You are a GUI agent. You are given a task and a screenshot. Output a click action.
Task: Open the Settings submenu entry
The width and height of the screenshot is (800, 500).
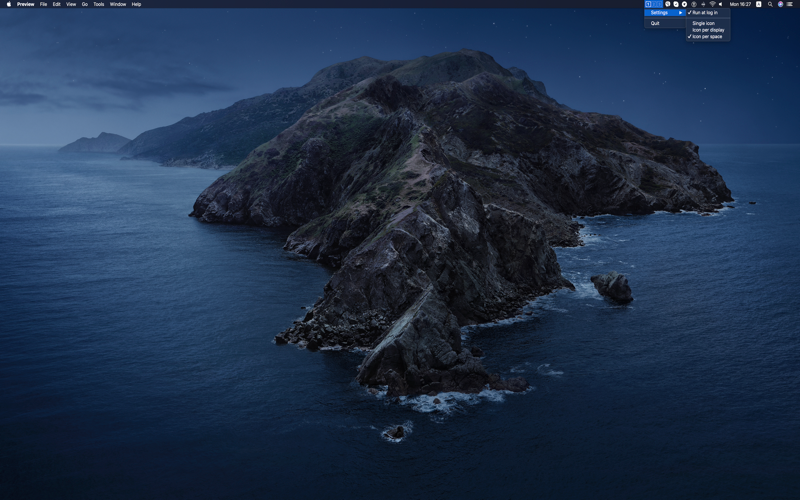tap(665, 12)
